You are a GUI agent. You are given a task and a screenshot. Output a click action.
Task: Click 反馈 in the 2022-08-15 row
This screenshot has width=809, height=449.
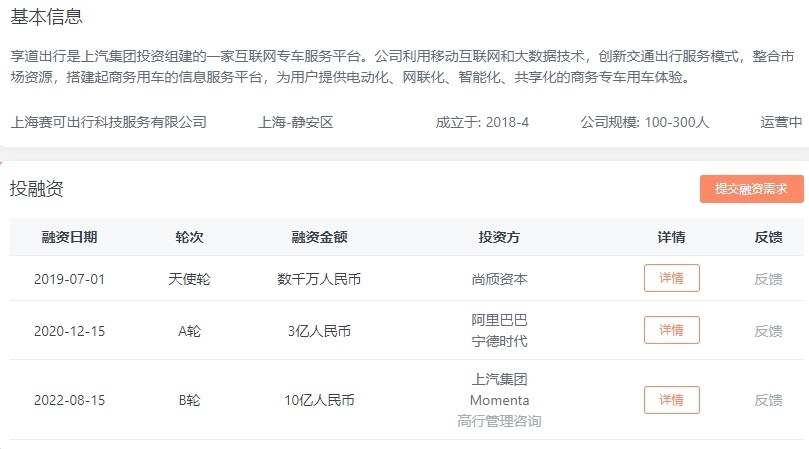pyautogui.click(x=768, y=400)
